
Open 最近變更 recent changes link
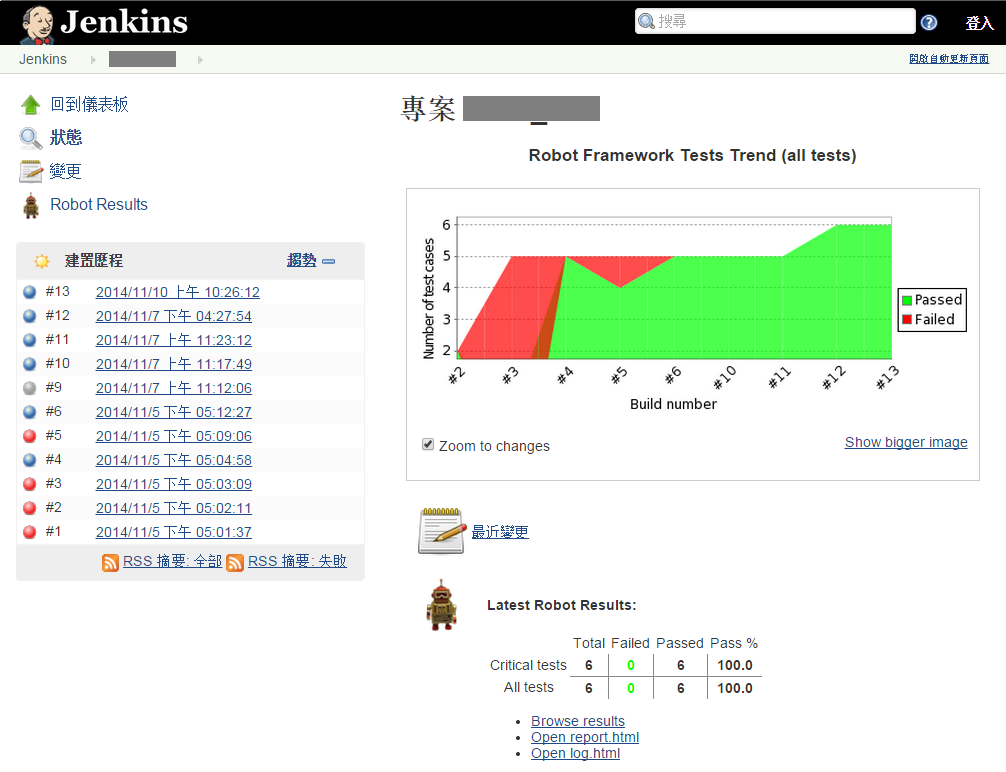pyautogui.click(x=500, y=532)
